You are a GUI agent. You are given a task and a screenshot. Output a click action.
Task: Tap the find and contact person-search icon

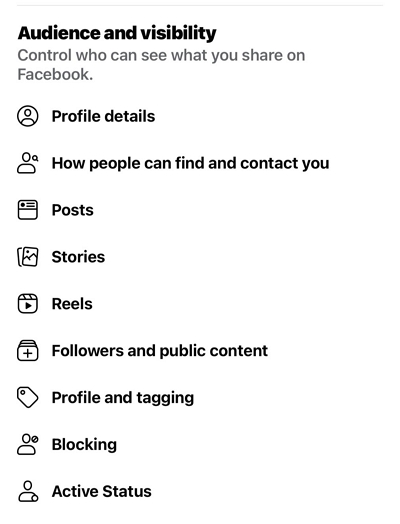[x=28, y=163]
